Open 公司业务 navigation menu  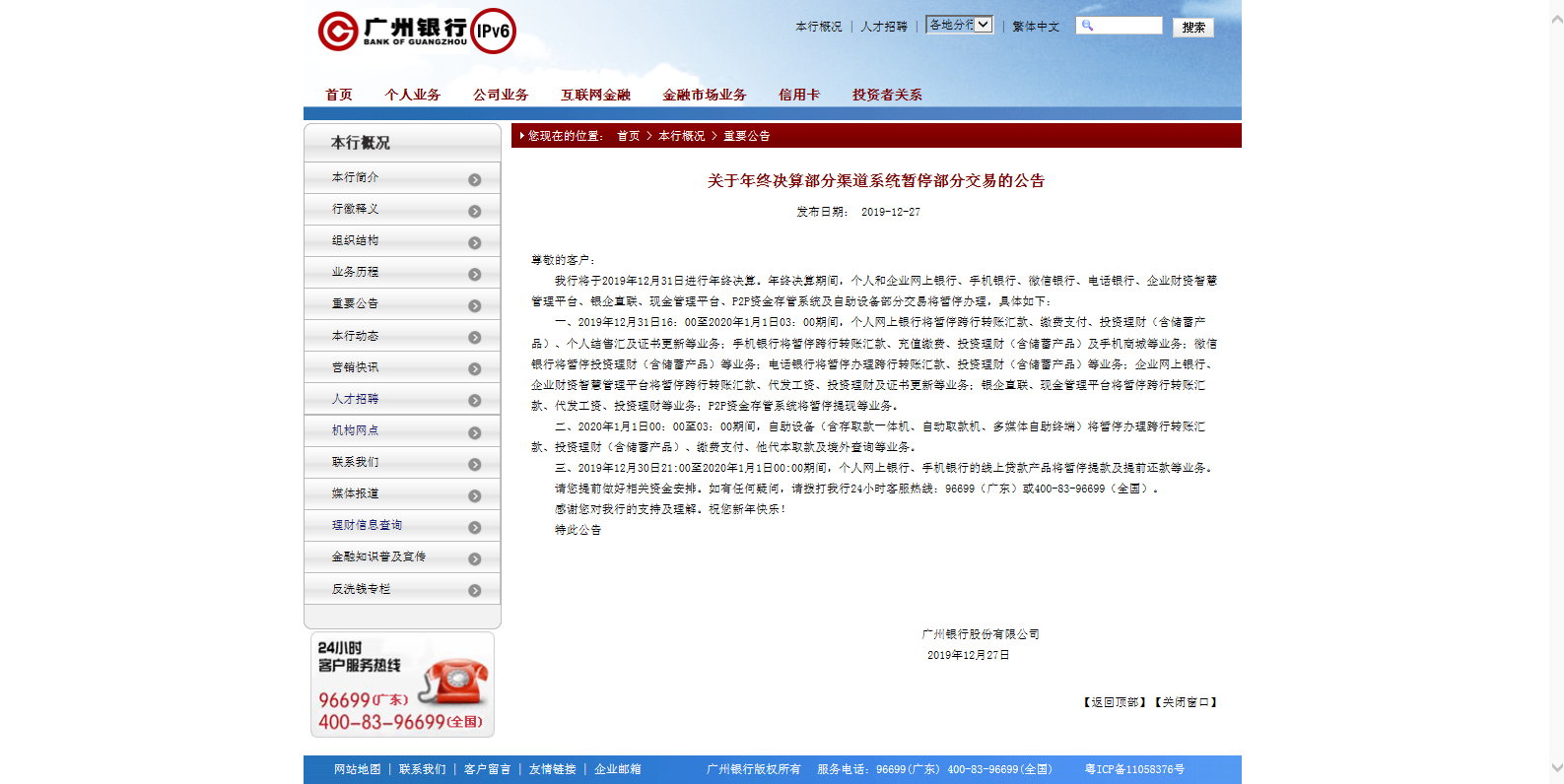[501, 95]
